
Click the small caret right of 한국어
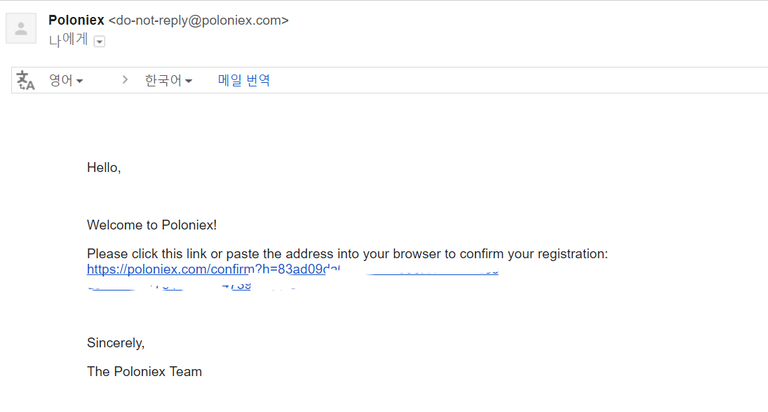189,81
